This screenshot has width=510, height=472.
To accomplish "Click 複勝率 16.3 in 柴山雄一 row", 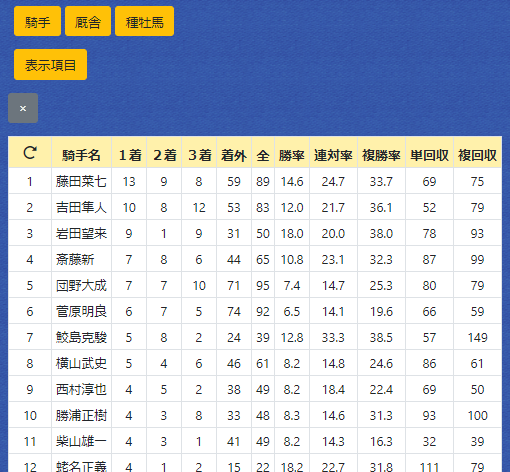I will pos(381,442).
